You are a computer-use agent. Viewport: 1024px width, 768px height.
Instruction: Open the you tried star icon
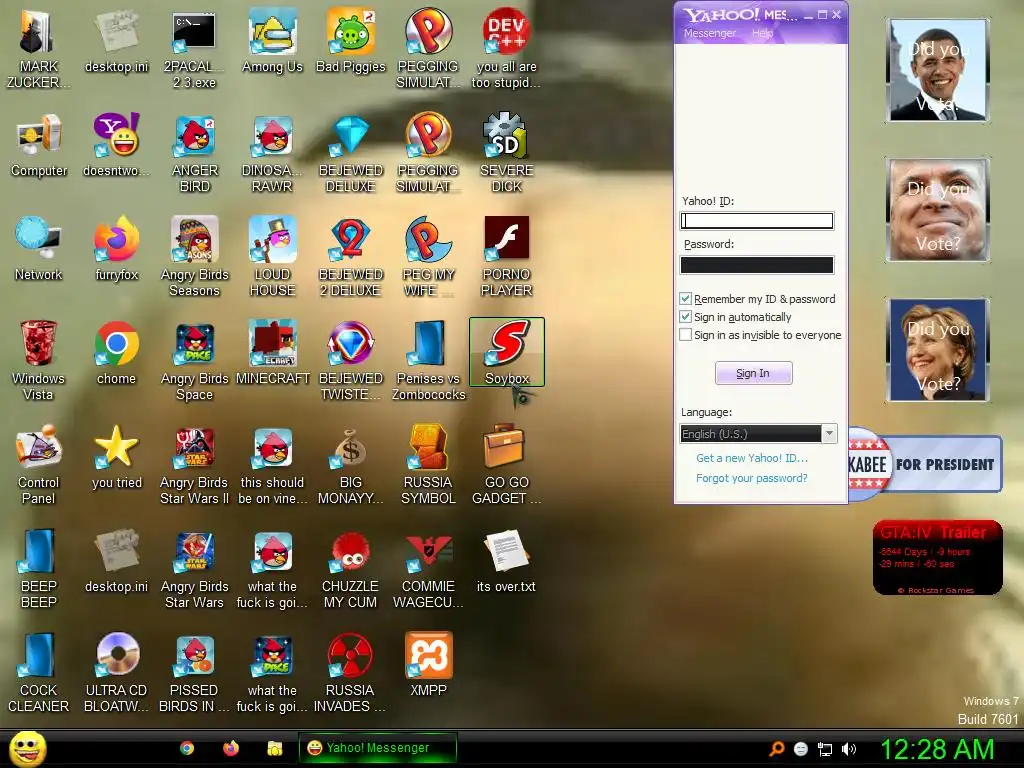116,457
